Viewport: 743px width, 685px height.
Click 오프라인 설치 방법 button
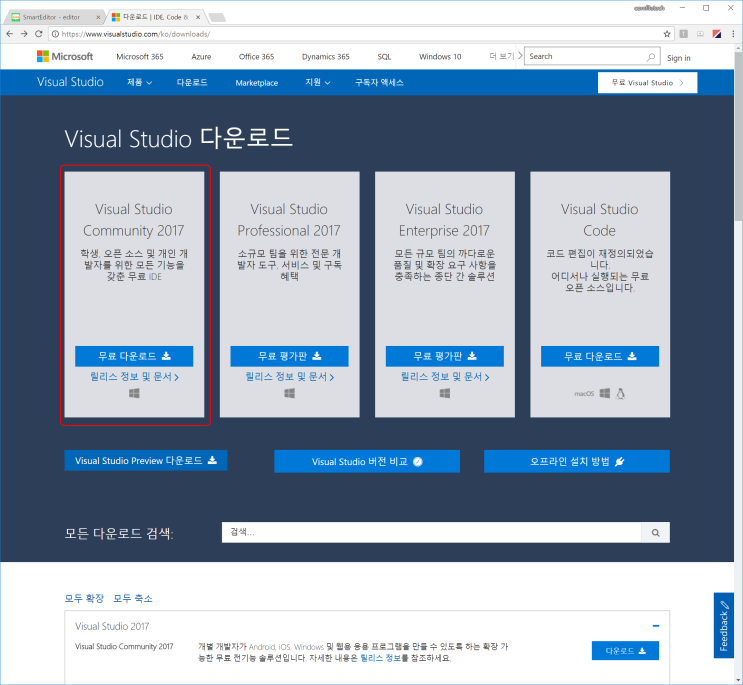[x=577, y=461]
